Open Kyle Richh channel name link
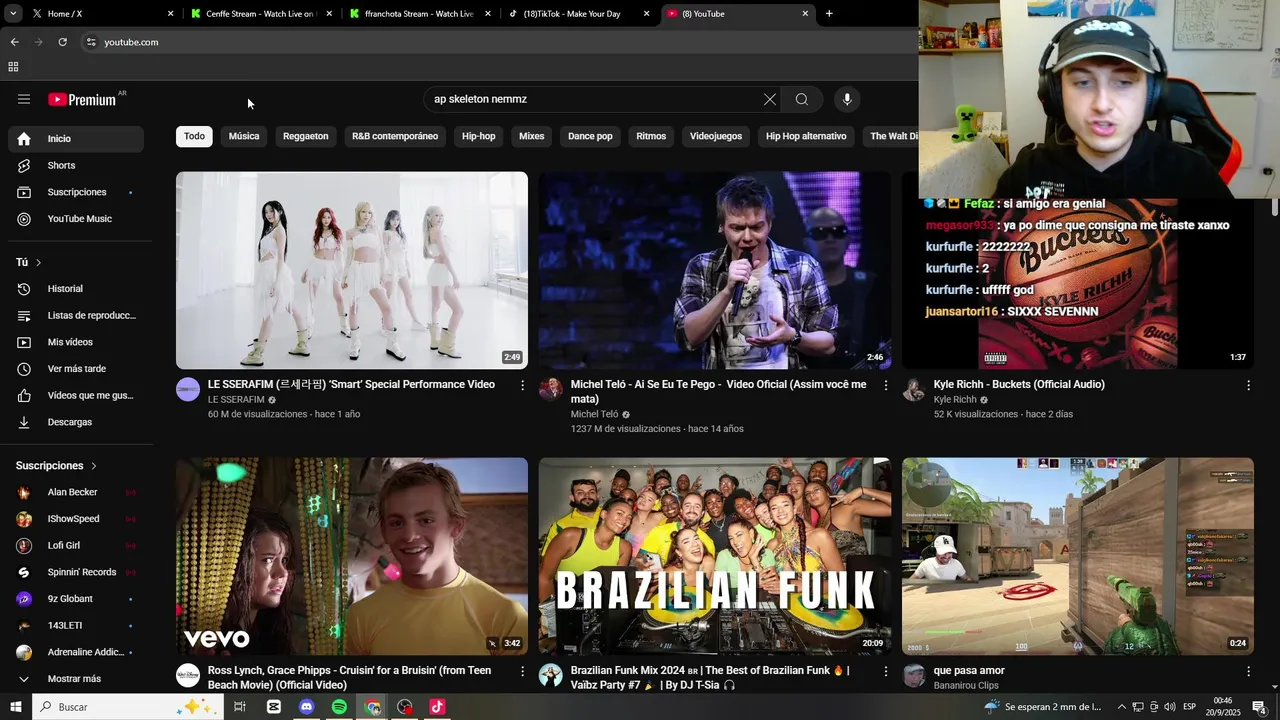This screenshot has width=1280, height=720. point(955,400)
